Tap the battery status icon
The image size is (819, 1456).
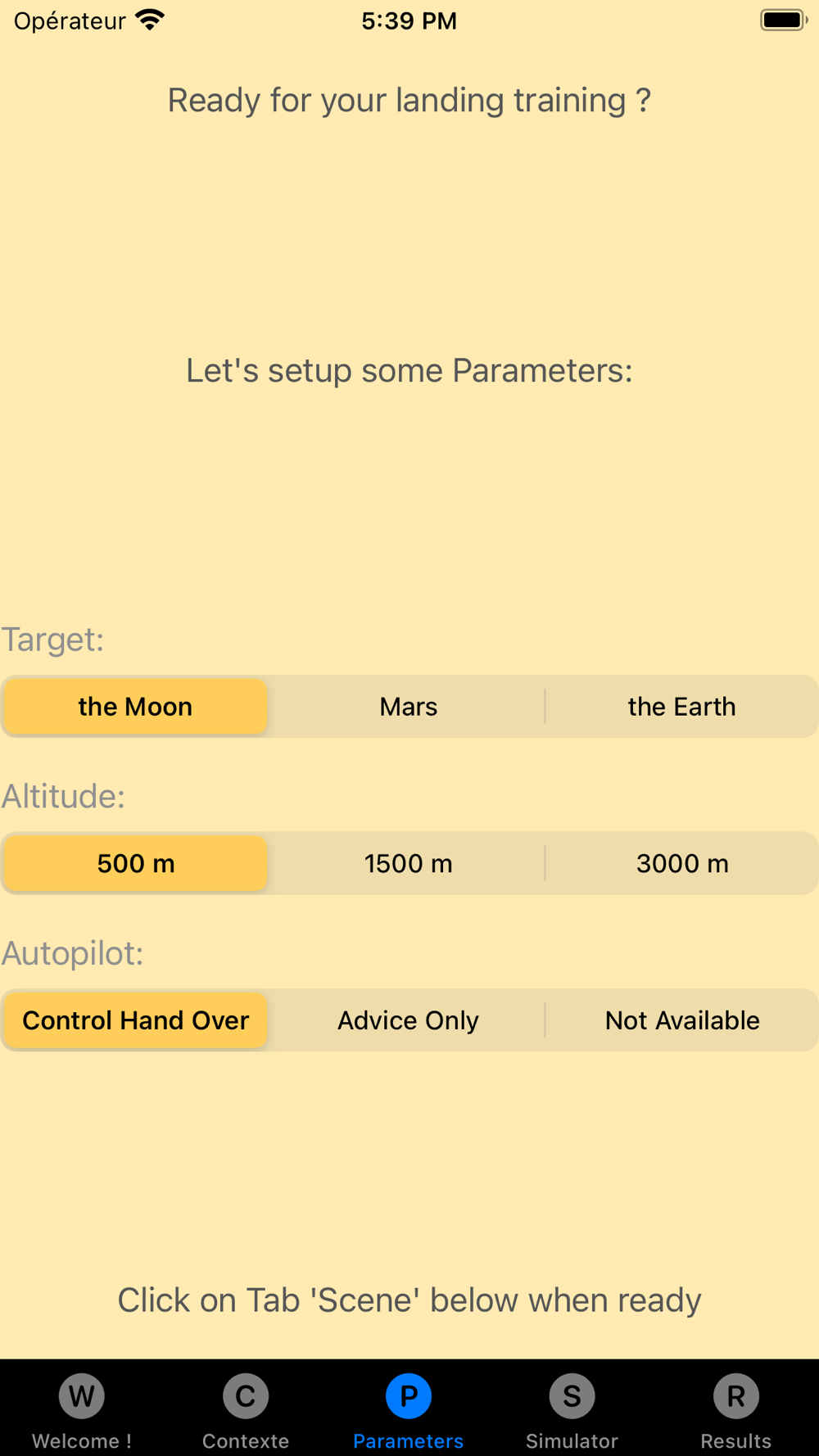pyautogui.click(x=783, y=20)
